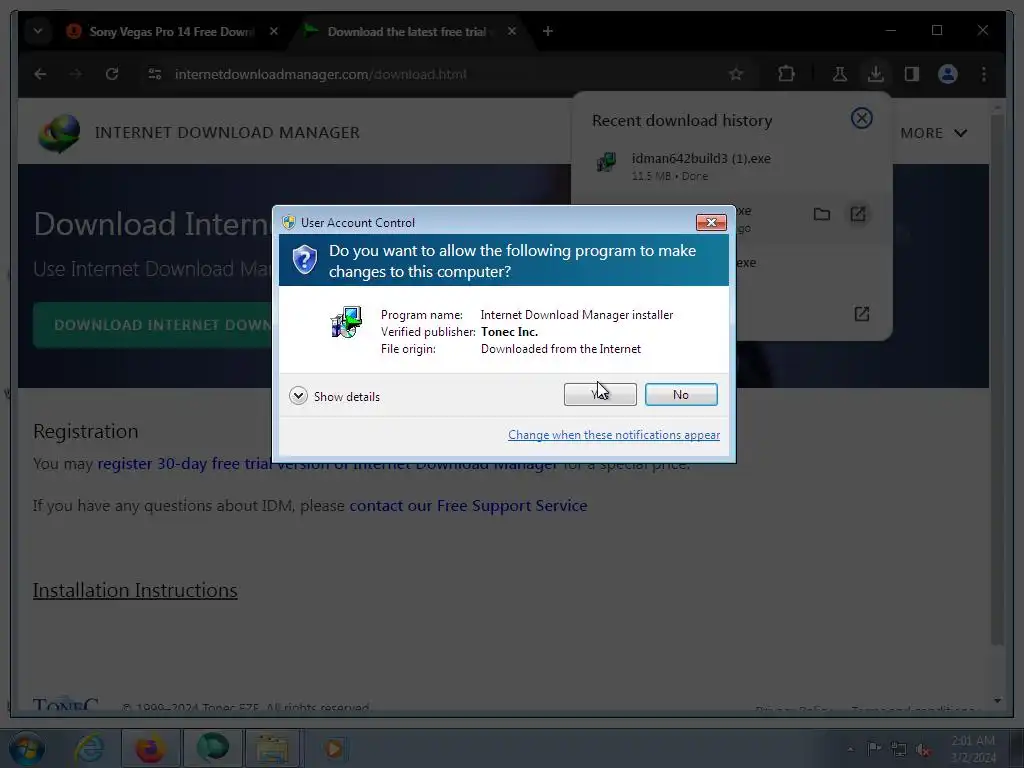Show second download in folder
This screenshot has height=768, width=1024.
822,214
